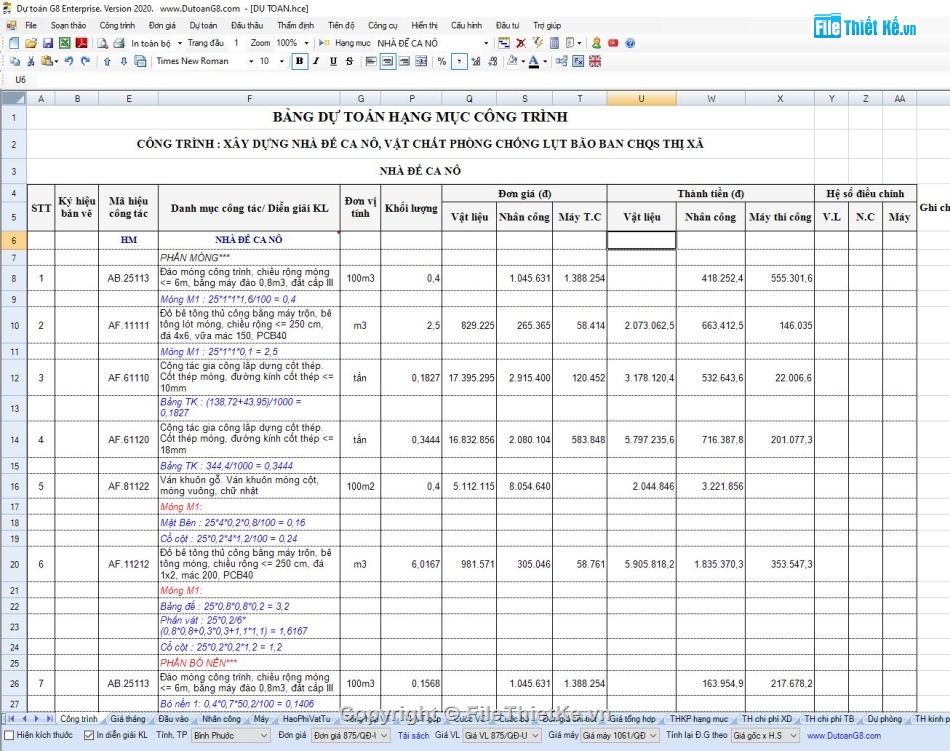
Task: Open the Giá gốc x H.S dropdown
Action: point(765,735)
